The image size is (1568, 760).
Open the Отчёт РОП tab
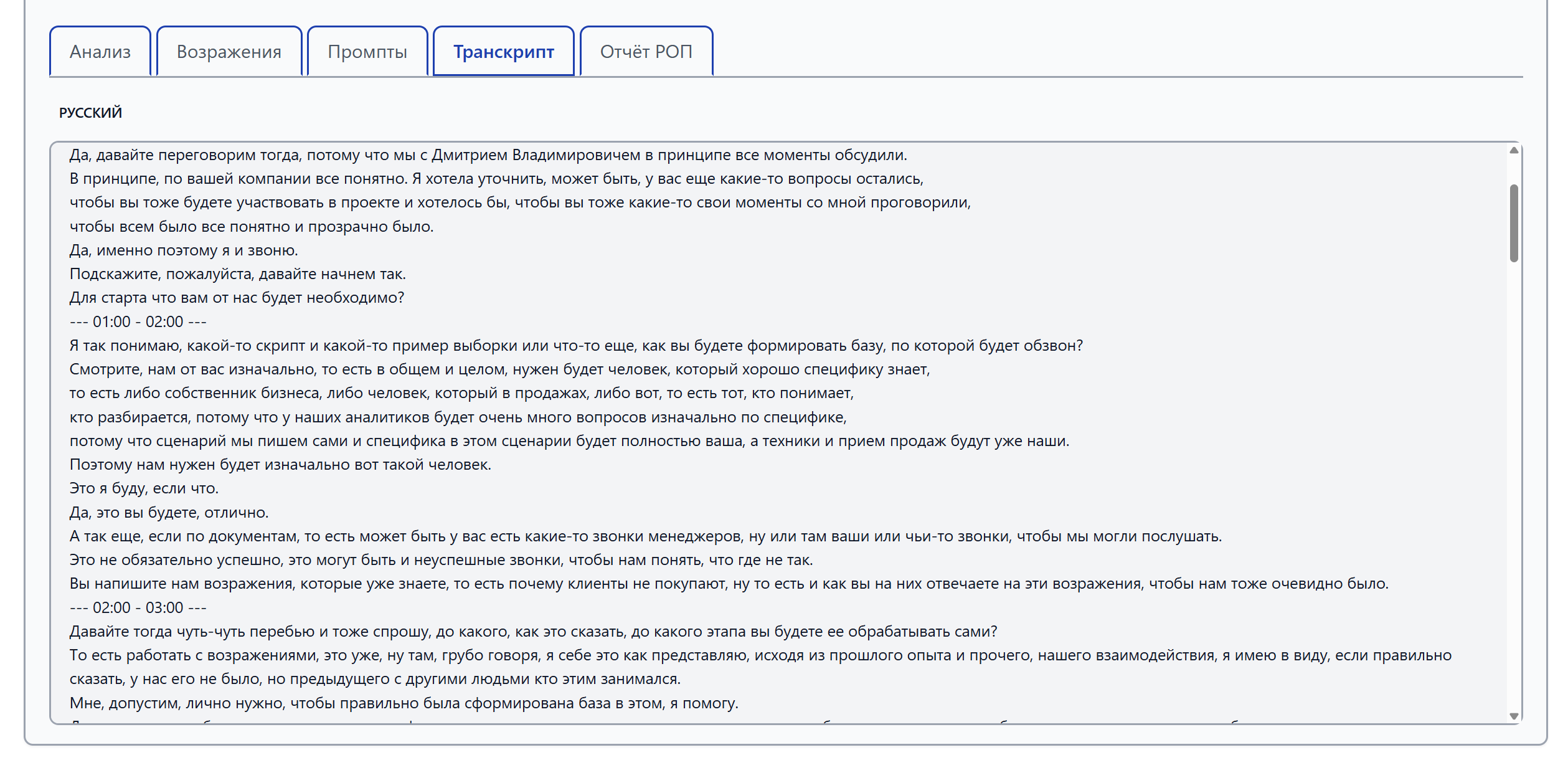(646, 51)
